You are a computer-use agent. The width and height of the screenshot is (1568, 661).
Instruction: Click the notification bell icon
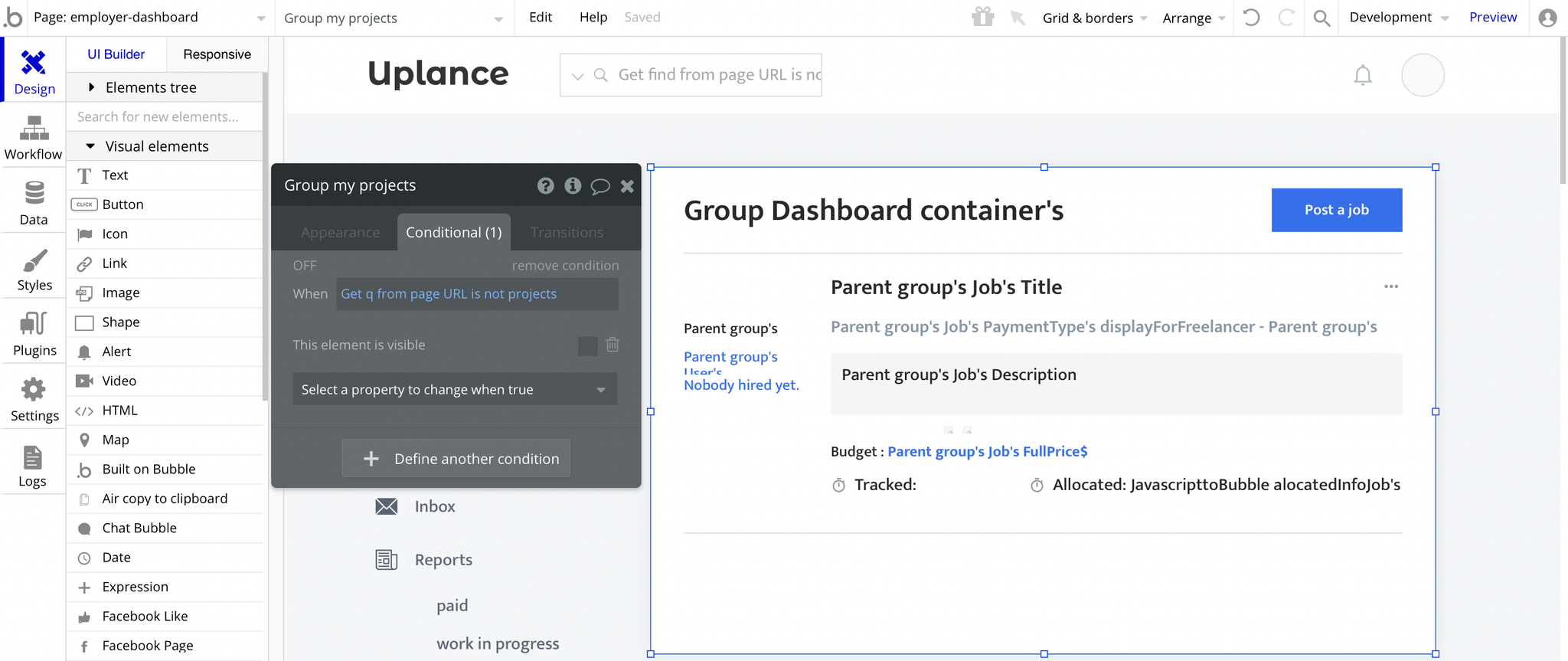click(1363, 75)
